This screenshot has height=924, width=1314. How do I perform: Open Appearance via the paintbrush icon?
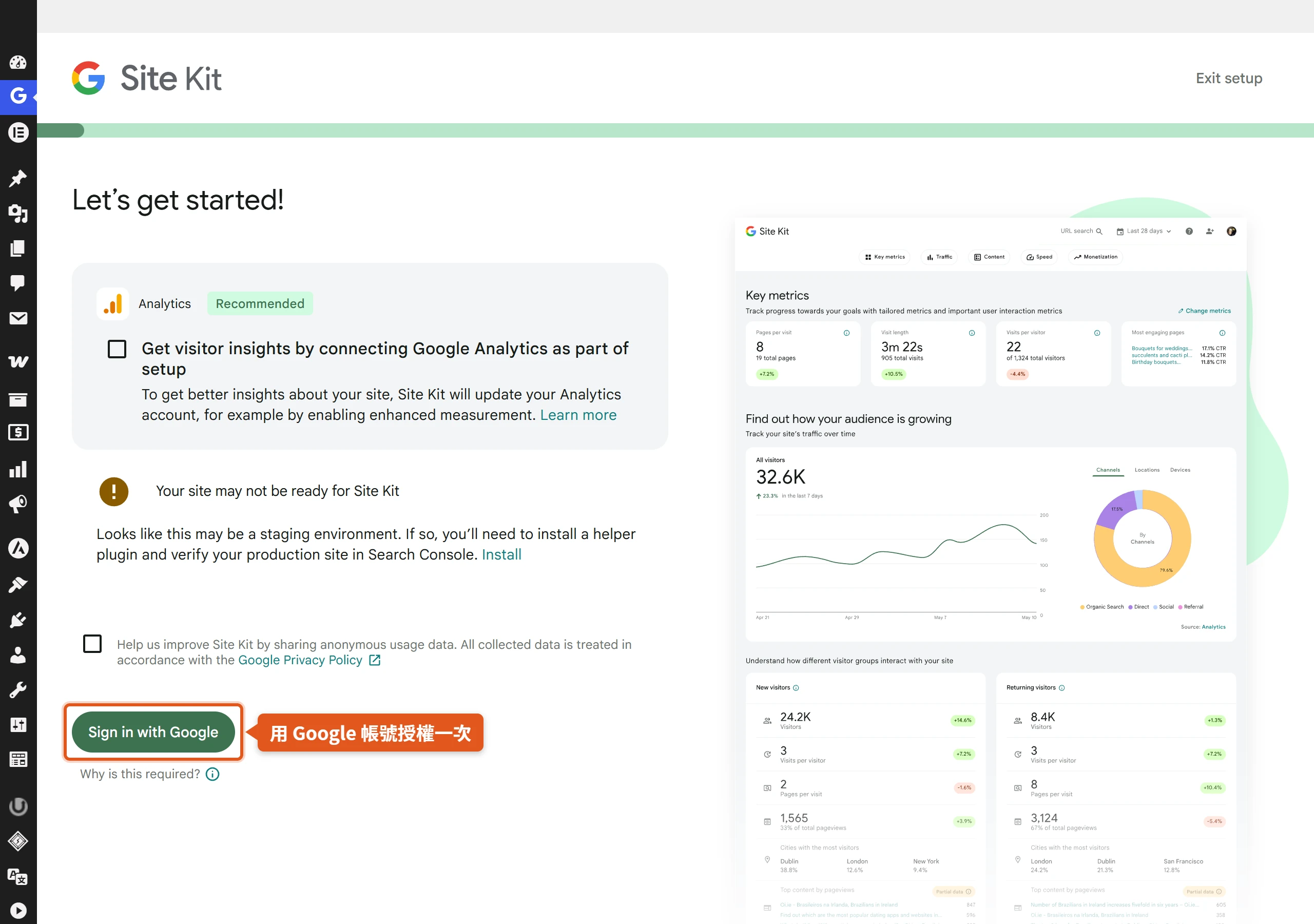(18, 585)
